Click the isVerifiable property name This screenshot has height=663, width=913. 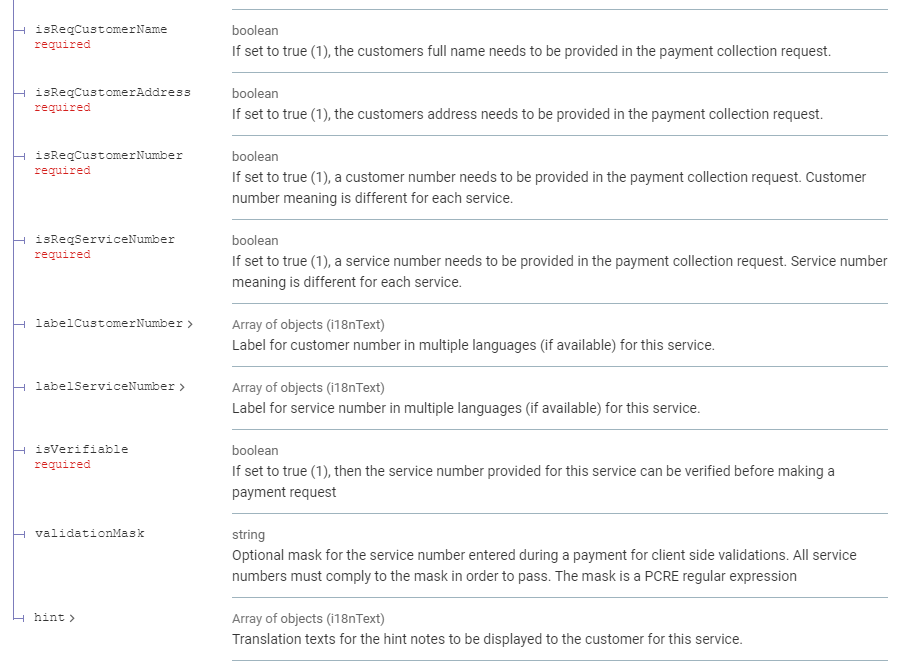(81, 450)
